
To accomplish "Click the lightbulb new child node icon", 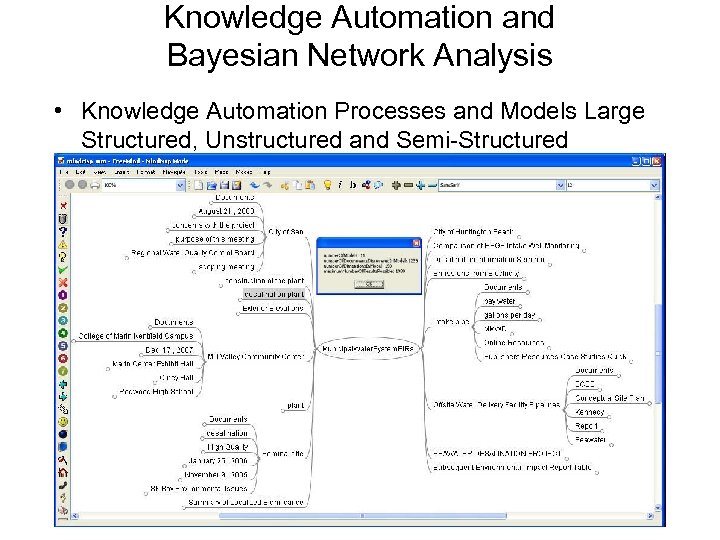I will (327, 185).
